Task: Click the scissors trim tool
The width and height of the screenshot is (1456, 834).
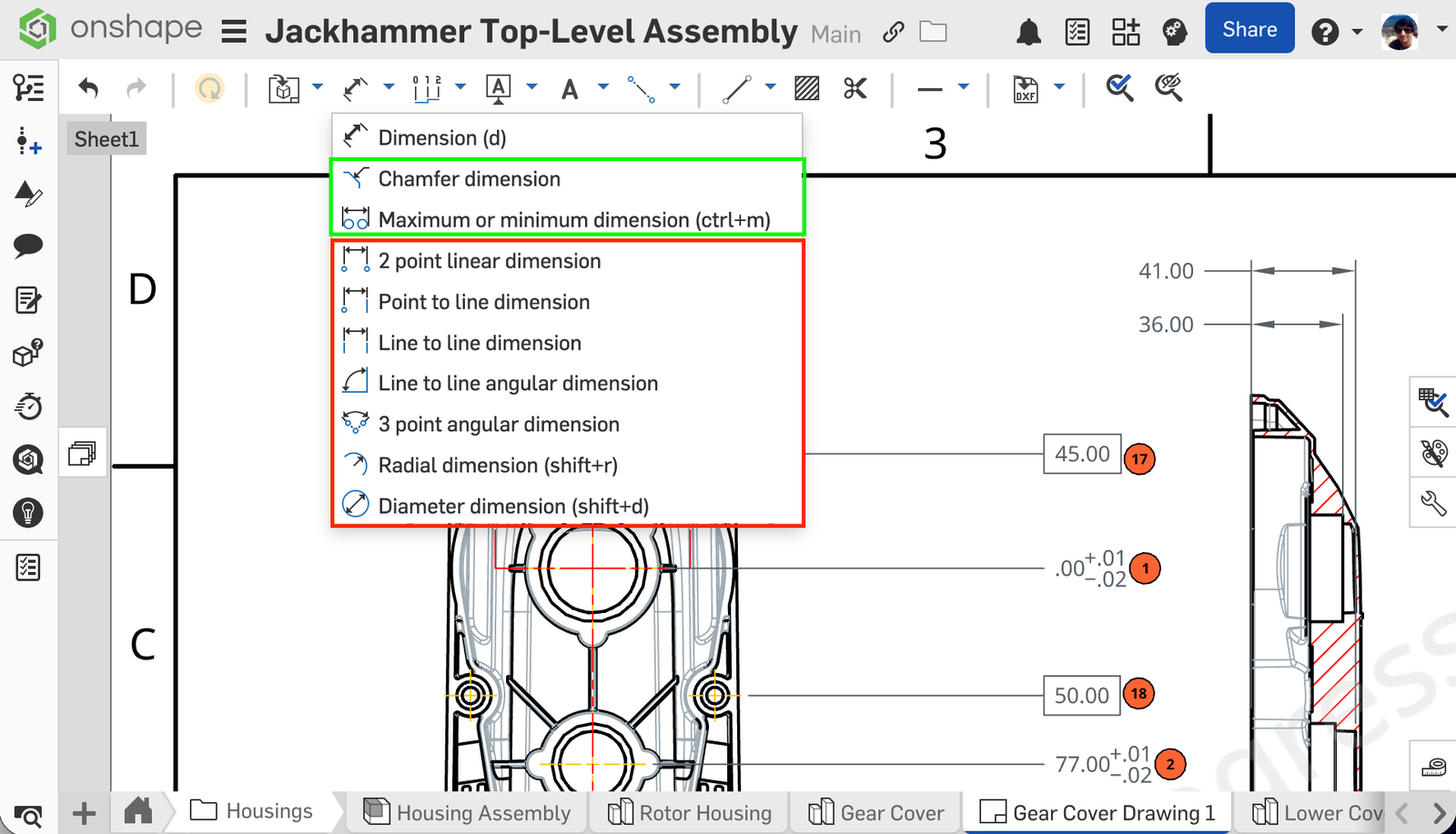Action: 854,88
